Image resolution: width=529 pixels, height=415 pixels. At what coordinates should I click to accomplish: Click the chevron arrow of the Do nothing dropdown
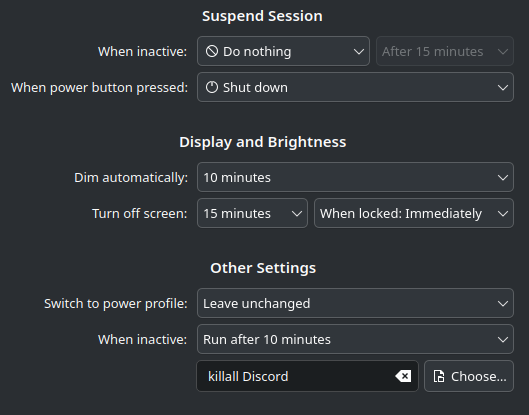coord(358,52)
